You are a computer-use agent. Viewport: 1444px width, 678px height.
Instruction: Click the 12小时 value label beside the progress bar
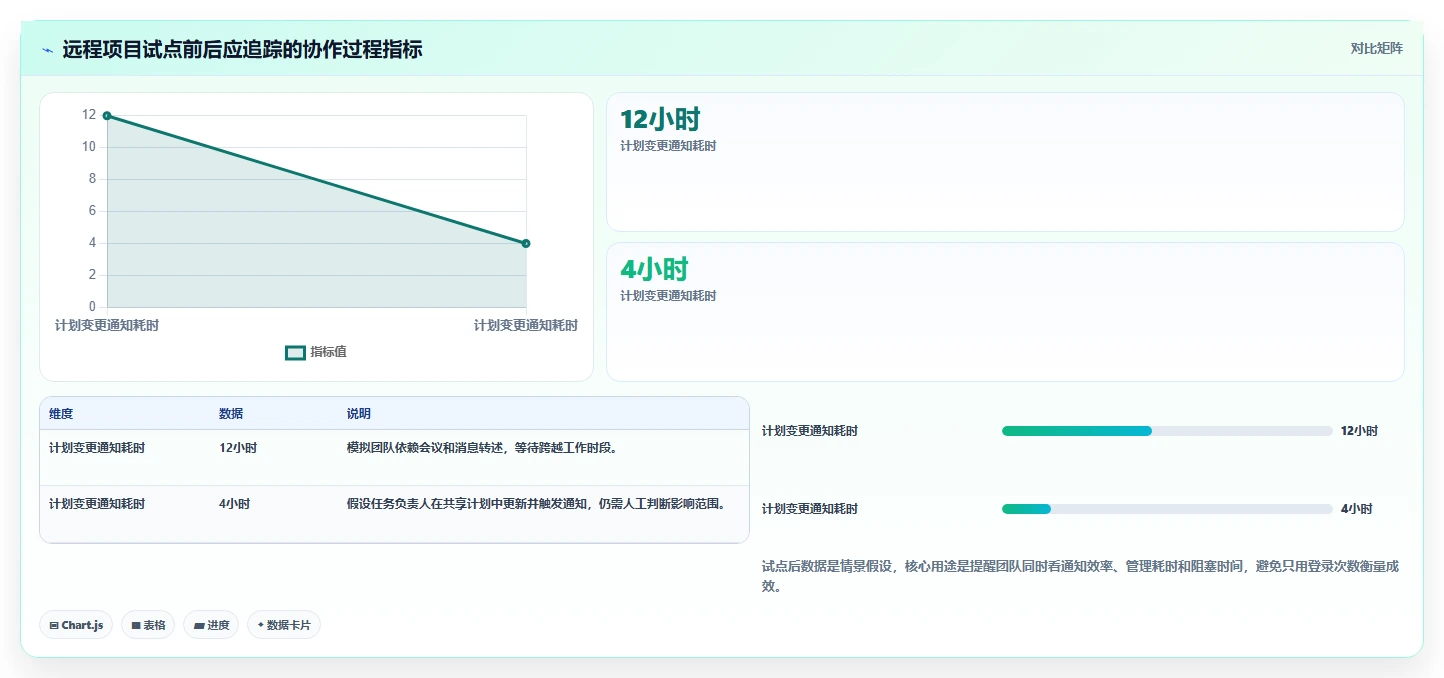[1359, 431]
